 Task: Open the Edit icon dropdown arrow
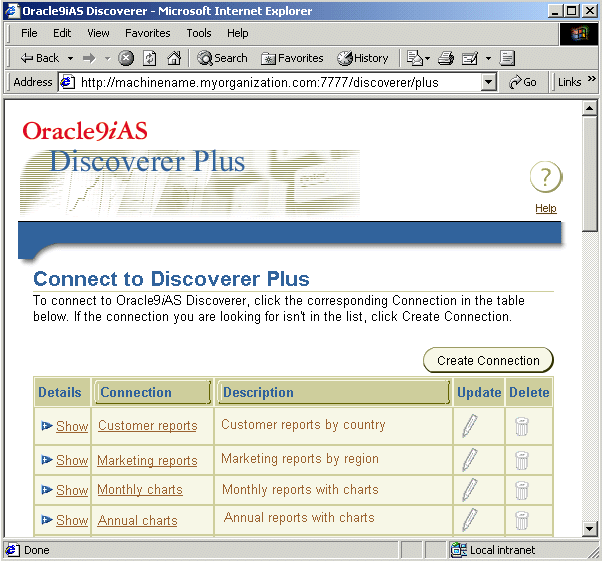click(x=488, y=58)
